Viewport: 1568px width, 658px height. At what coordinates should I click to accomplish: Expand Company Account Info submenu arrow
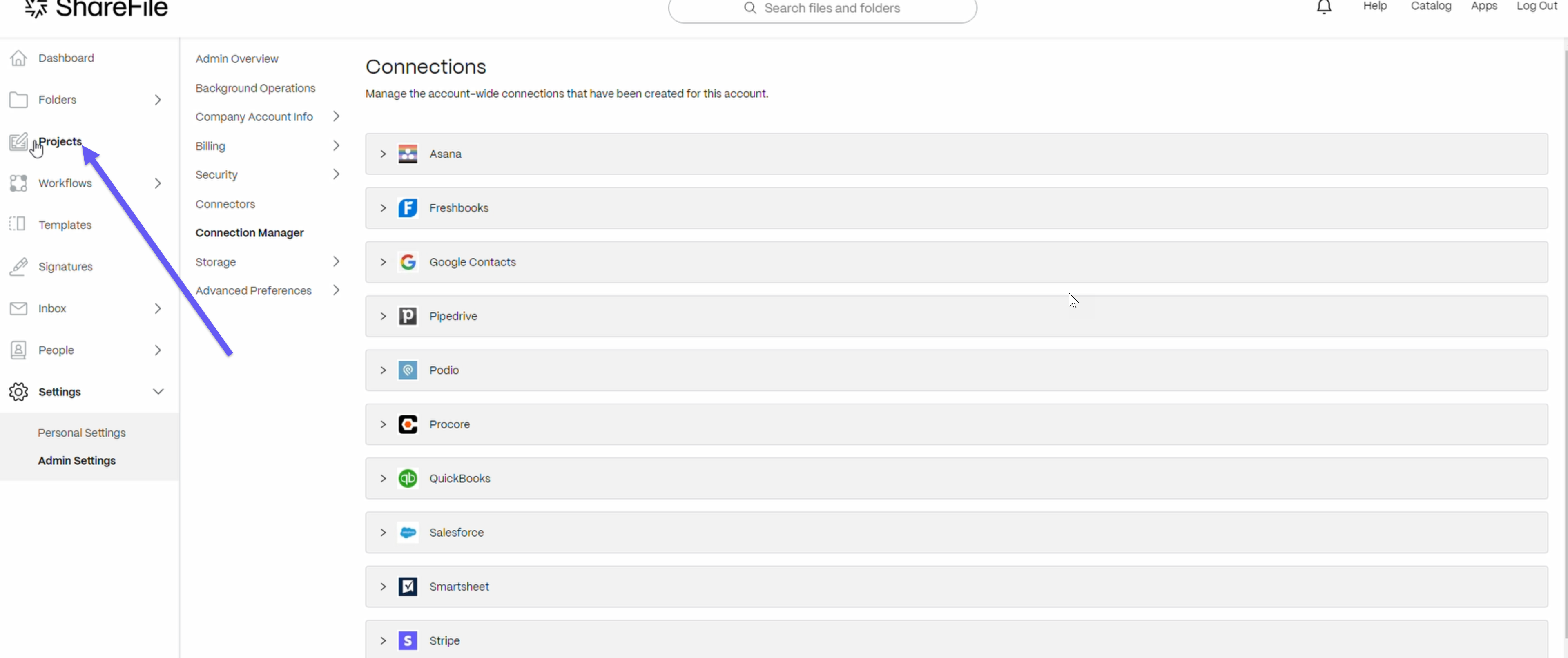coord(336,116)
